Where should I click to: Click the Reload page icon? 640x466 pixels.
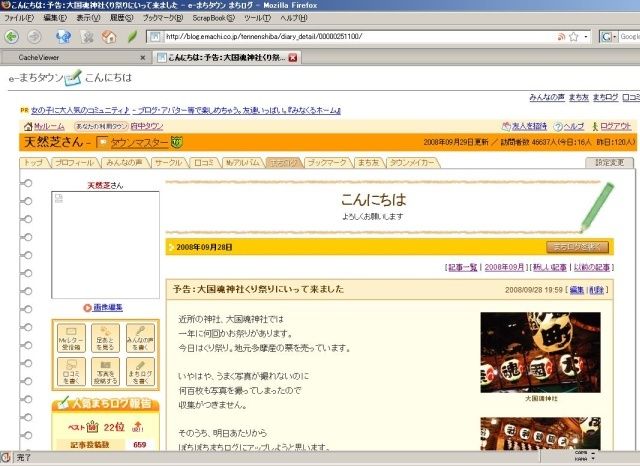coord(63,37)
